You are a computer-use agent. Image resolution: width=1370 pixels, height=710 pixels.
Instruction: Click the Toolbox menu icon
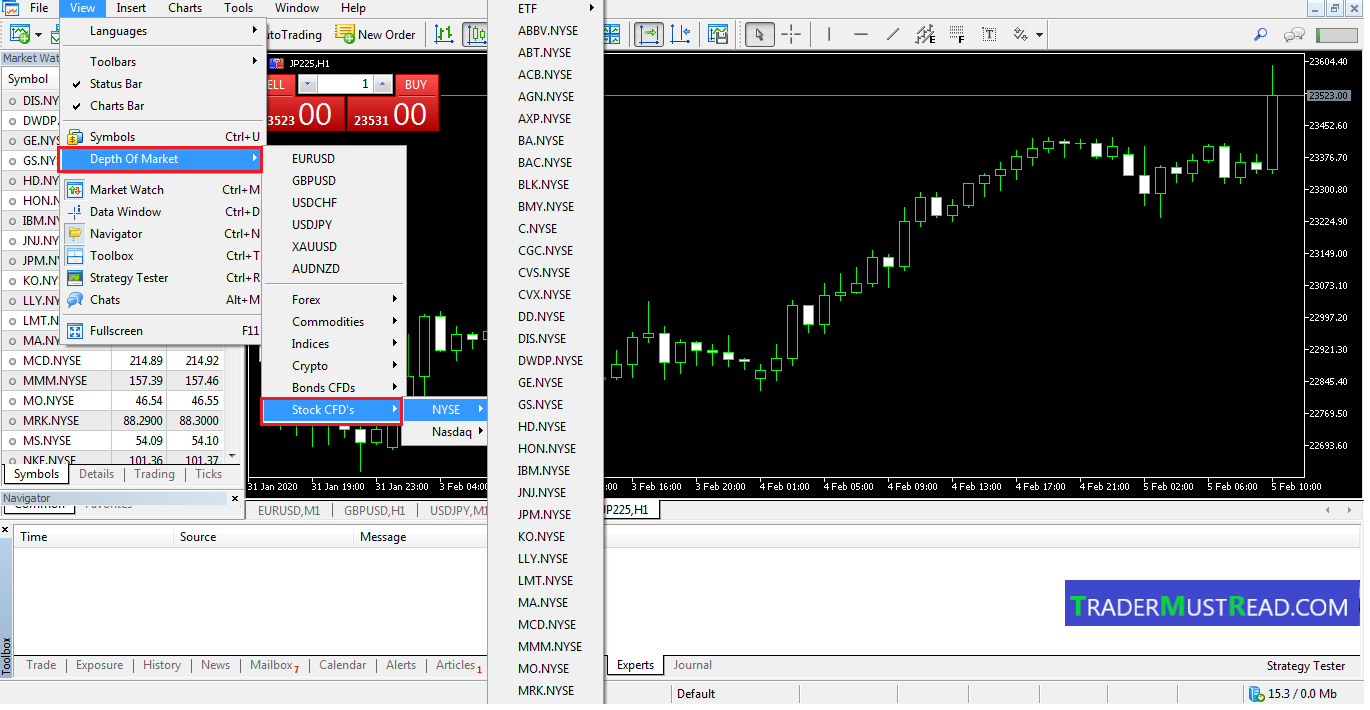click(75, 256)
